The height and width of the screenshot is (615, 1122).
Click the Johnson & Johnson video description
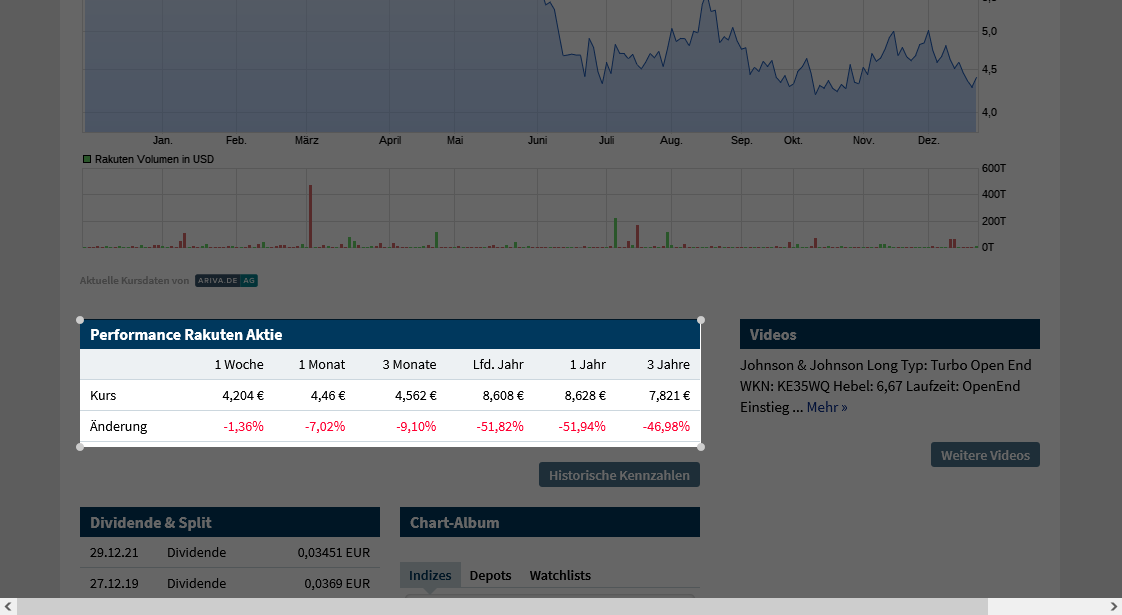885,386
